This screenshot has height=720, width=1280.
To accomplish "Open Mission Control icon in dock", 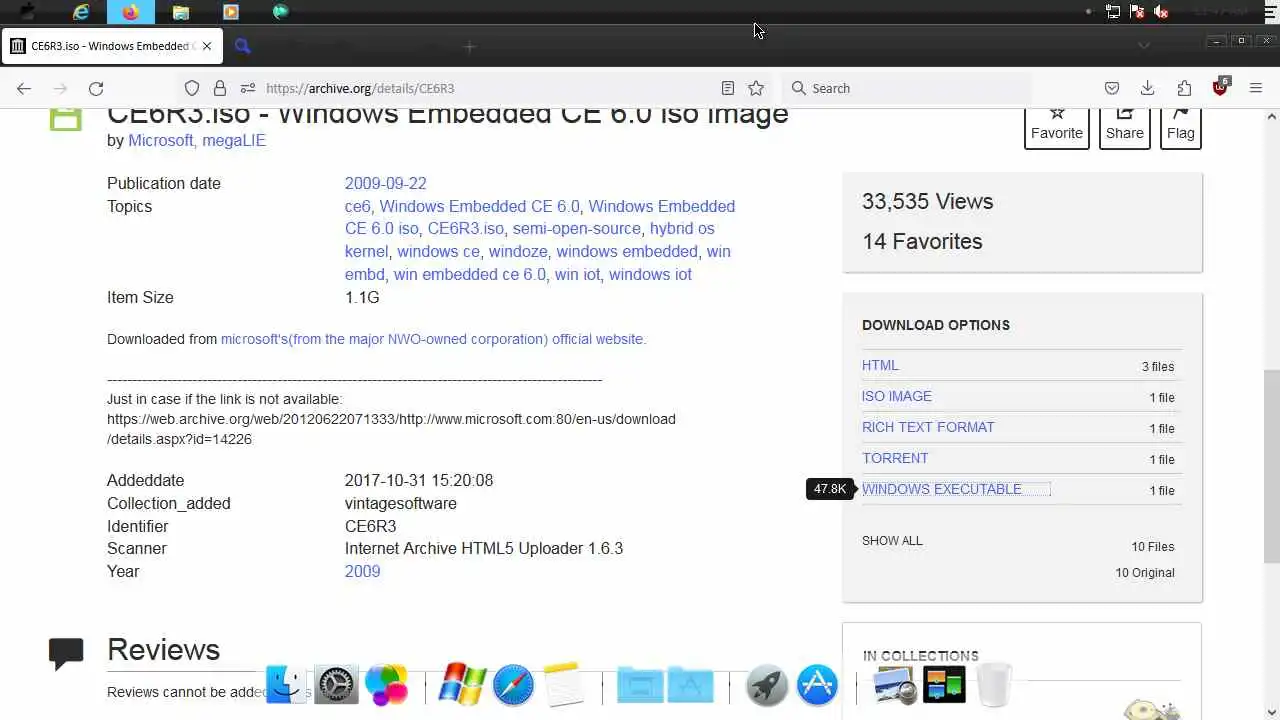I will [944, 685].
